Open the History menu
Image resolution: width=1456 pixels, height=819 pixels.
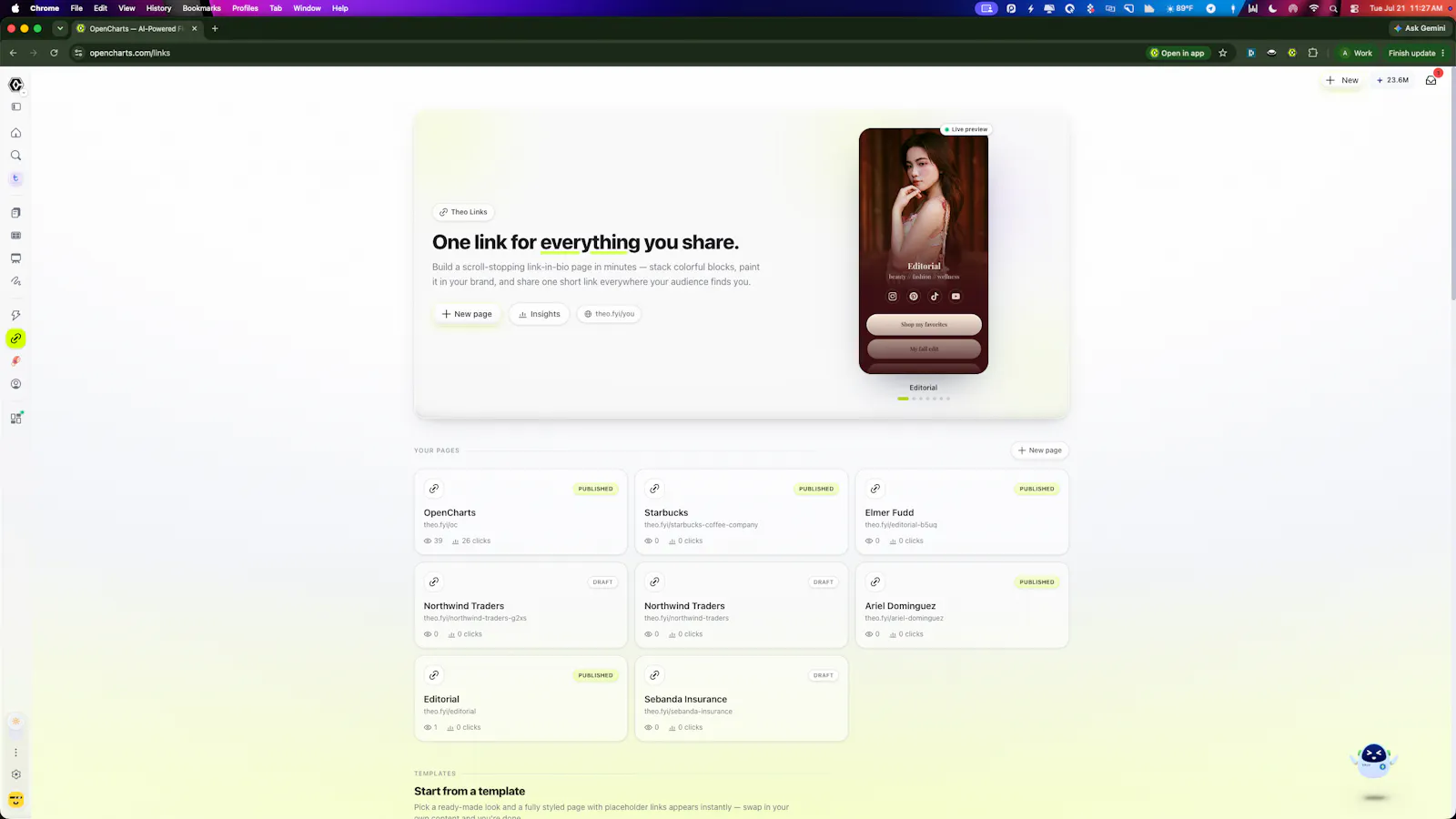tap(158, 8)
